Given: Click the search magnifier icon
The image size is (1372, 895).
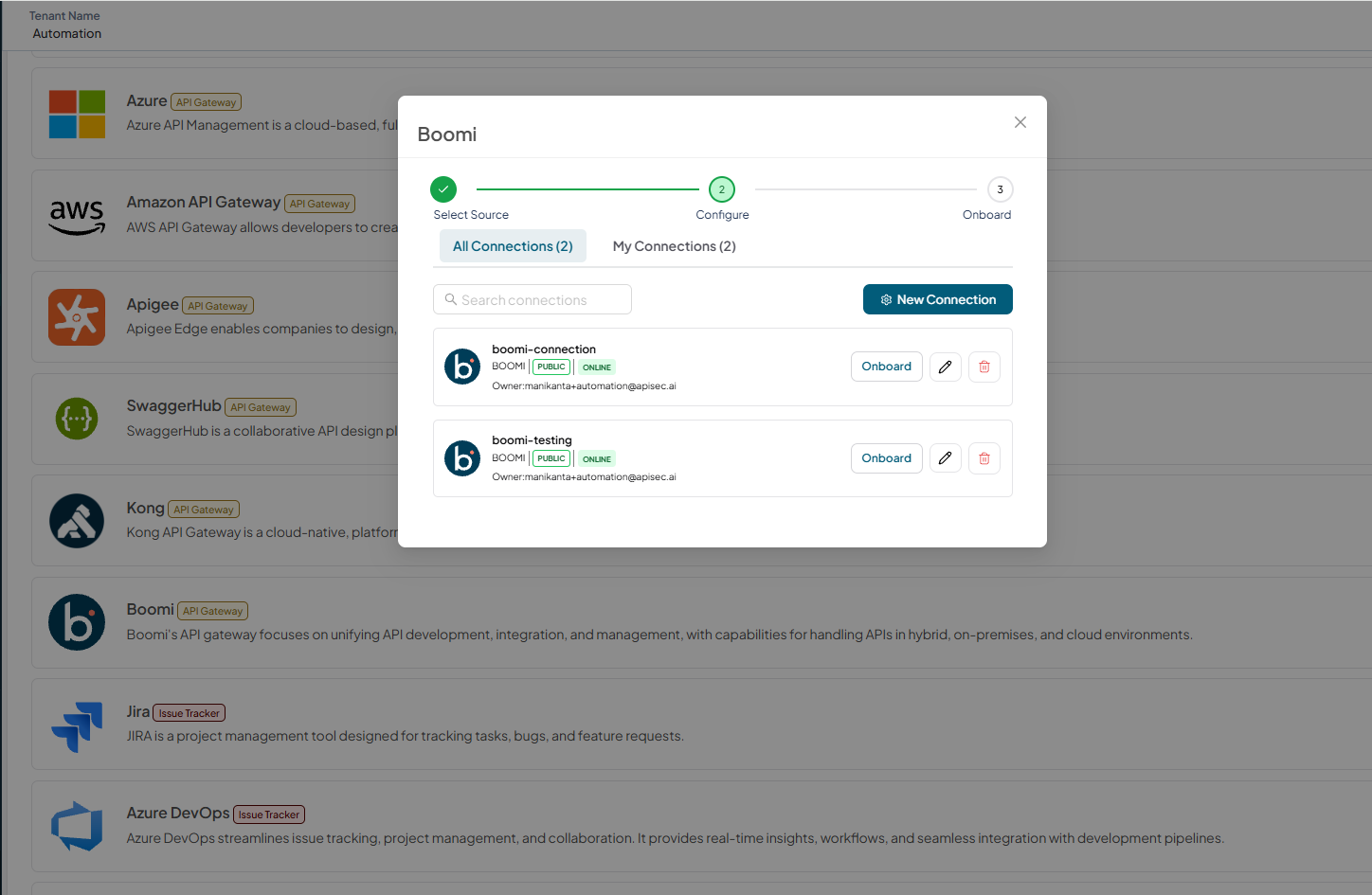Looking at the screenshot, I should (x=451, y=299).
